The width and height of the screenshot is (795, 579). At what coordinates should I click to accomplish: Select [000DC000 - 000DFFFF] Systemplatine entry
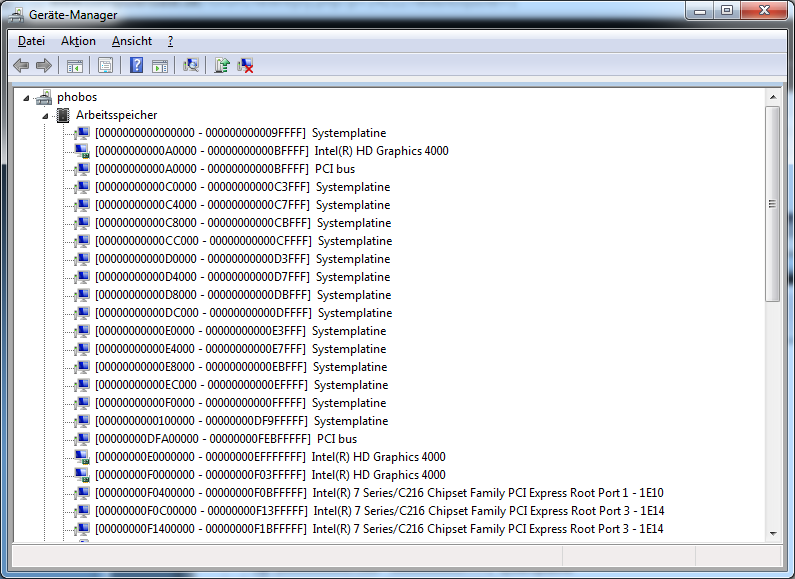click(x=243, y=313)
